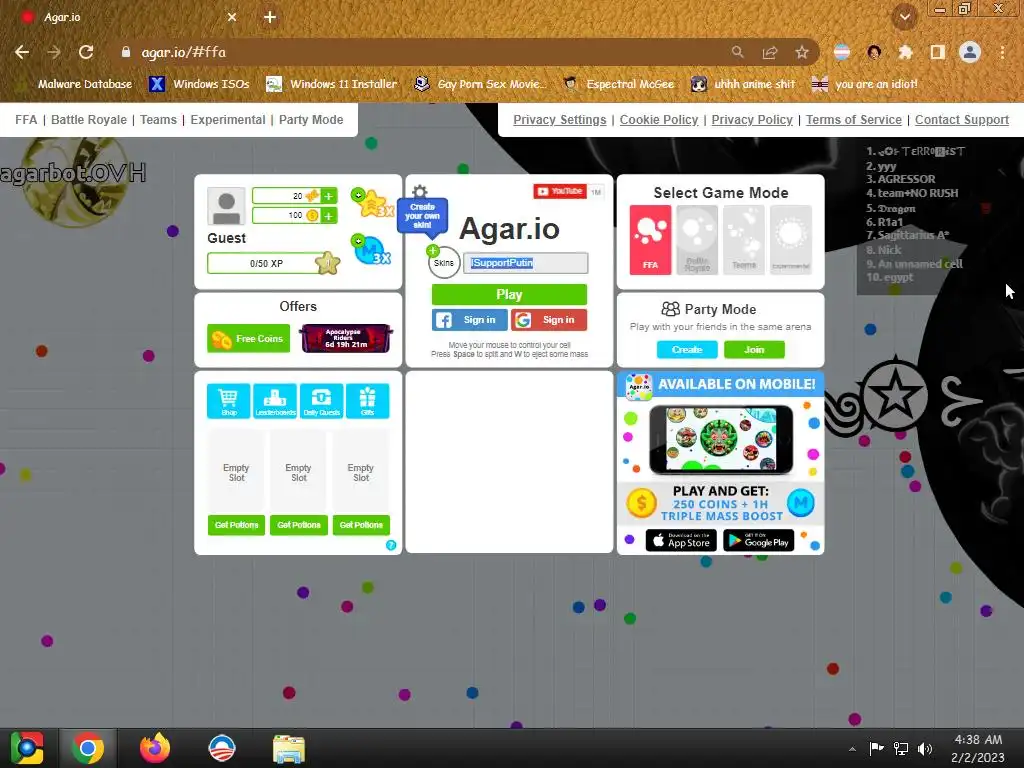
Task: Switch to FFA in top menu
Action: tap(26, 120)
